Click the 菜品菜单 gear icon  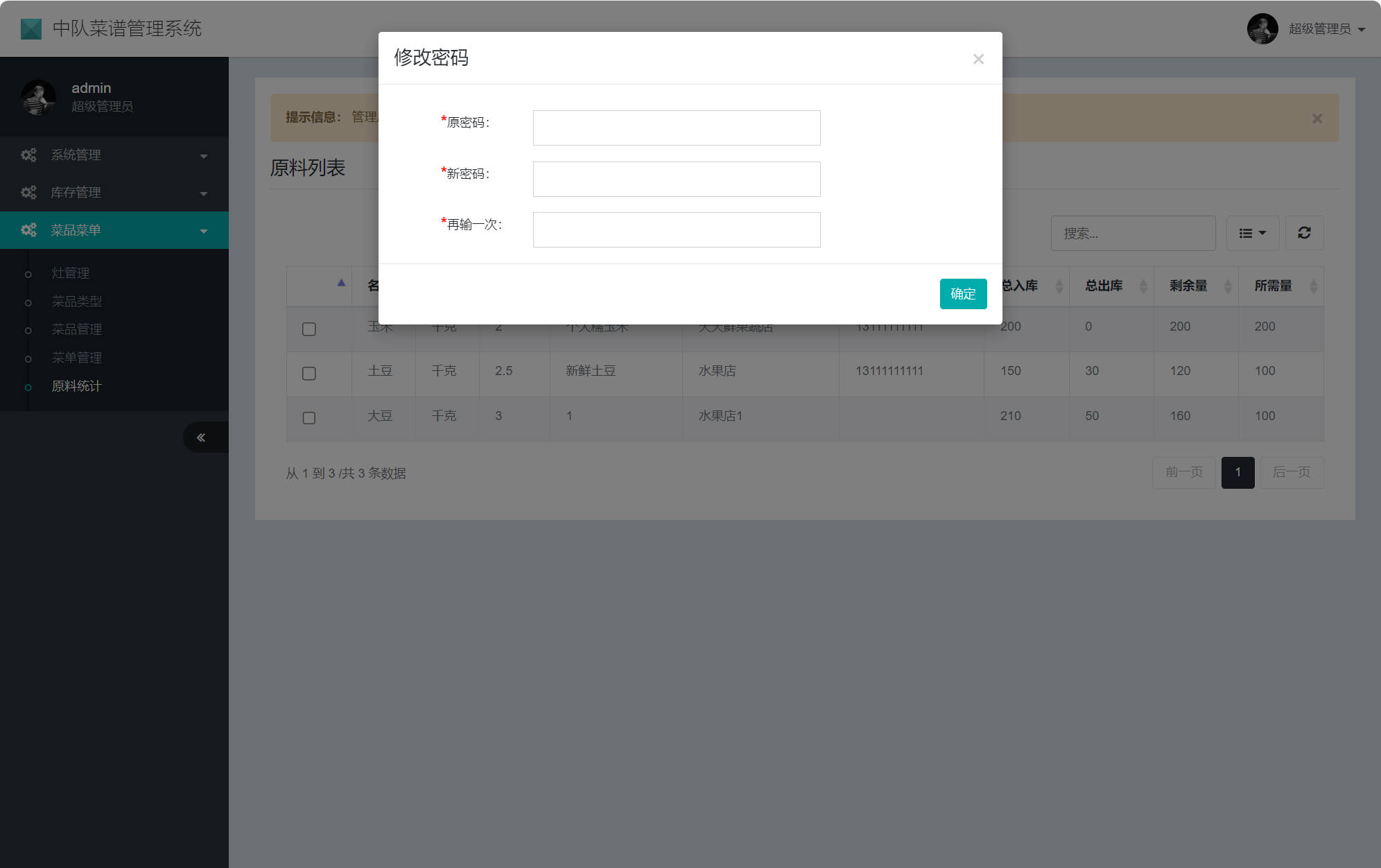pos(28,229)
